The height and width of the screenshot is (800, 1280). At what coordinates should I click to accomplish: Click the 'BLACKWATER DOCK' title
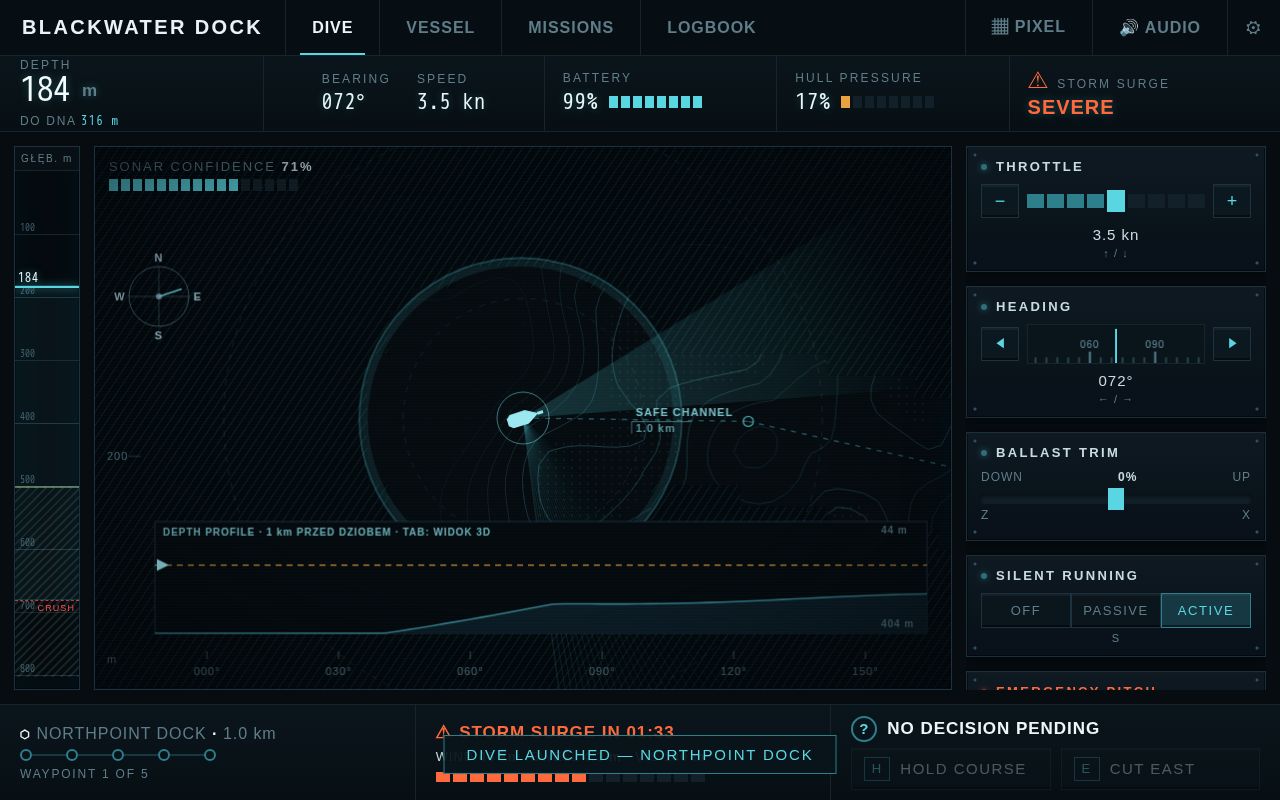(142, 27)
